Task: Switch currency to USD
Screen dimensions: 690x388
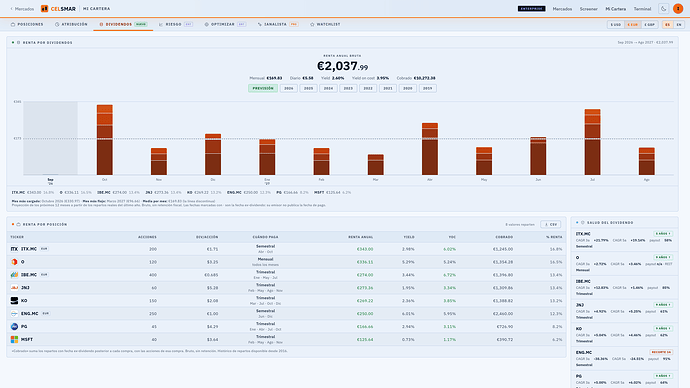Action: [616, 25]
